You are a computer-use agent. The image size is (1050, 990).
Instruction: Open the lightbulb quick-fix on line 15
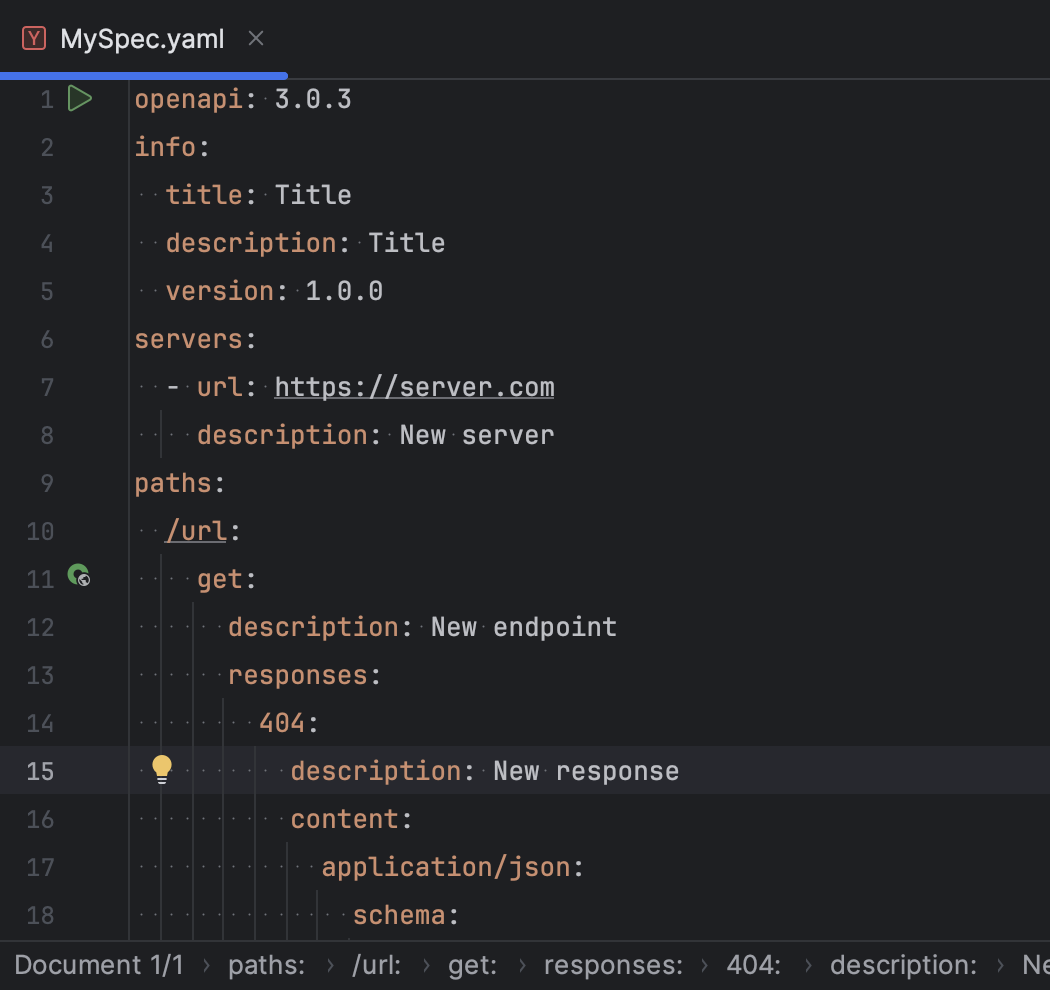tap(162, 769)
